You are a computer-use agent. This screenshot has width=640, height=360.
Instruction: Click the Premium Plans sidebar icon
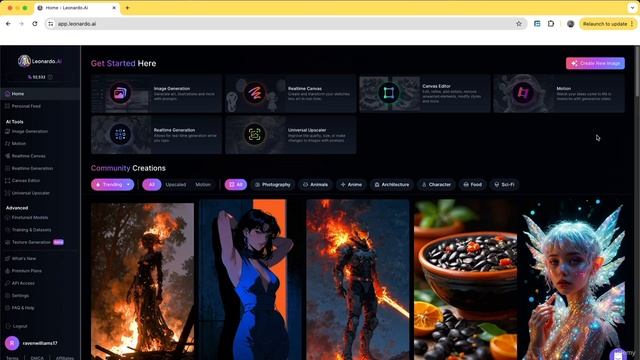7,271
